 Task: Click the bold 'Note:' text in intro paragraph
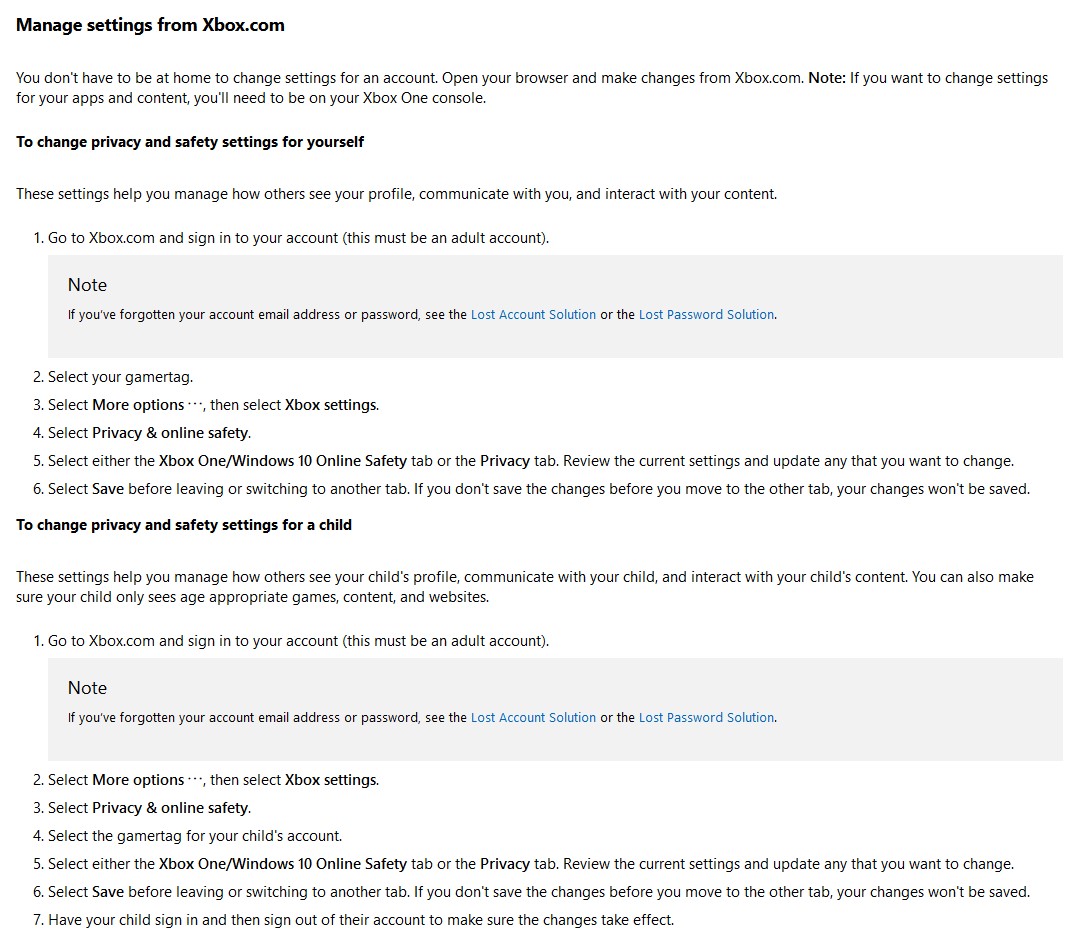(827, 78)
